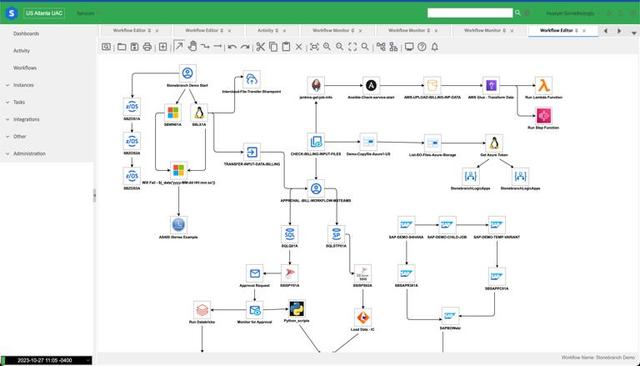The height and width of the screenshot is (366, 640).
Task: Open help via question mark icon
Action: point(422,47)
